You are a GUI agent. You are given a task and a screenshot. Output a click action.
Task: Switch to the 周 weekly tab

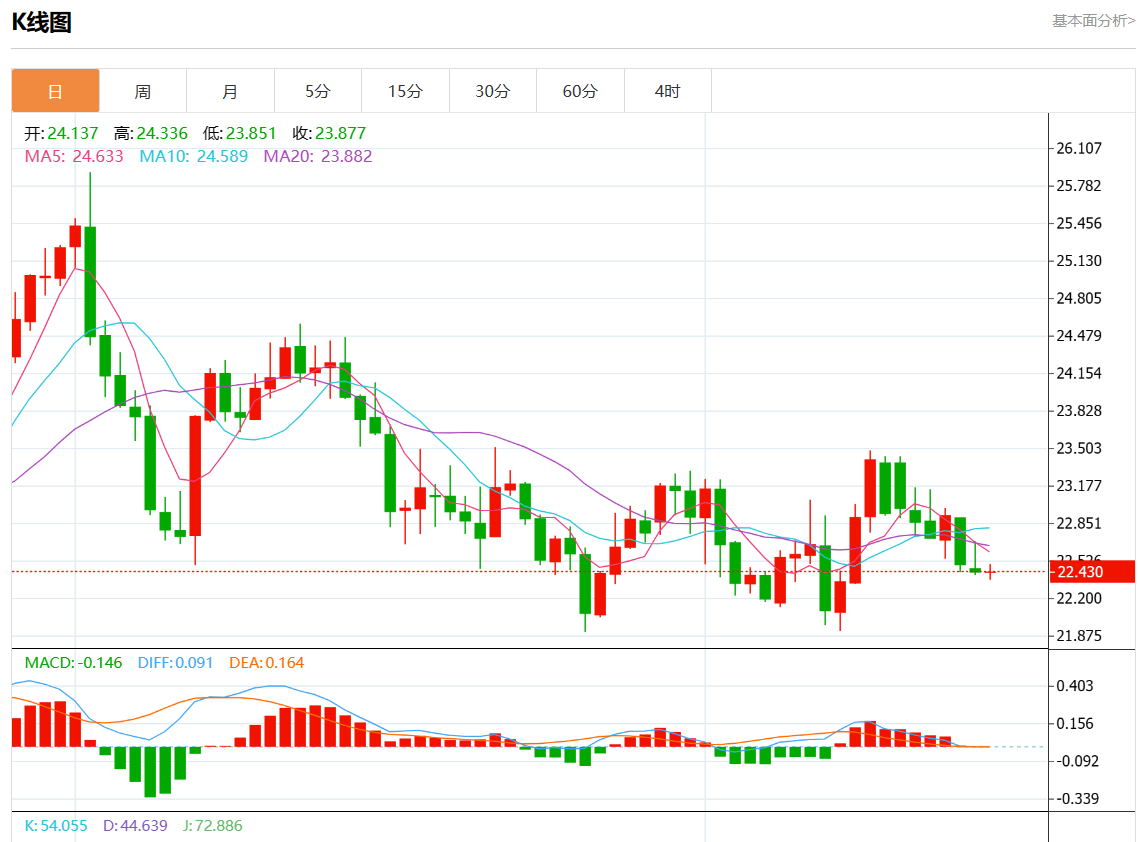(x=143, y=91)
